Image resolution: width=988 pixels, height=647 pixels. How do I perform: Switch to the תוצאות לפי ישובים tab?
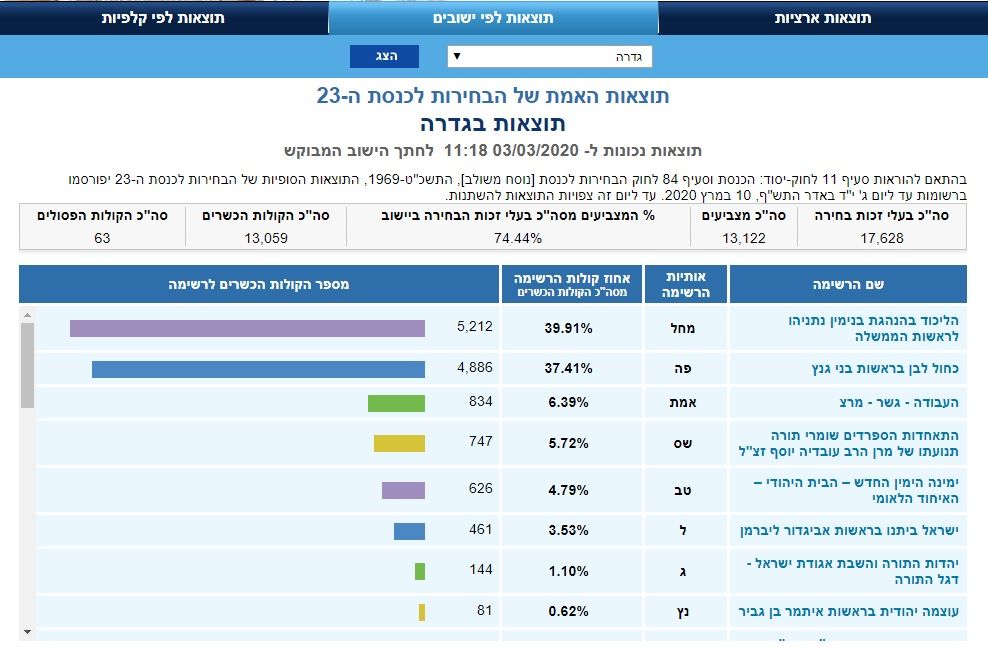coord(493,18)
